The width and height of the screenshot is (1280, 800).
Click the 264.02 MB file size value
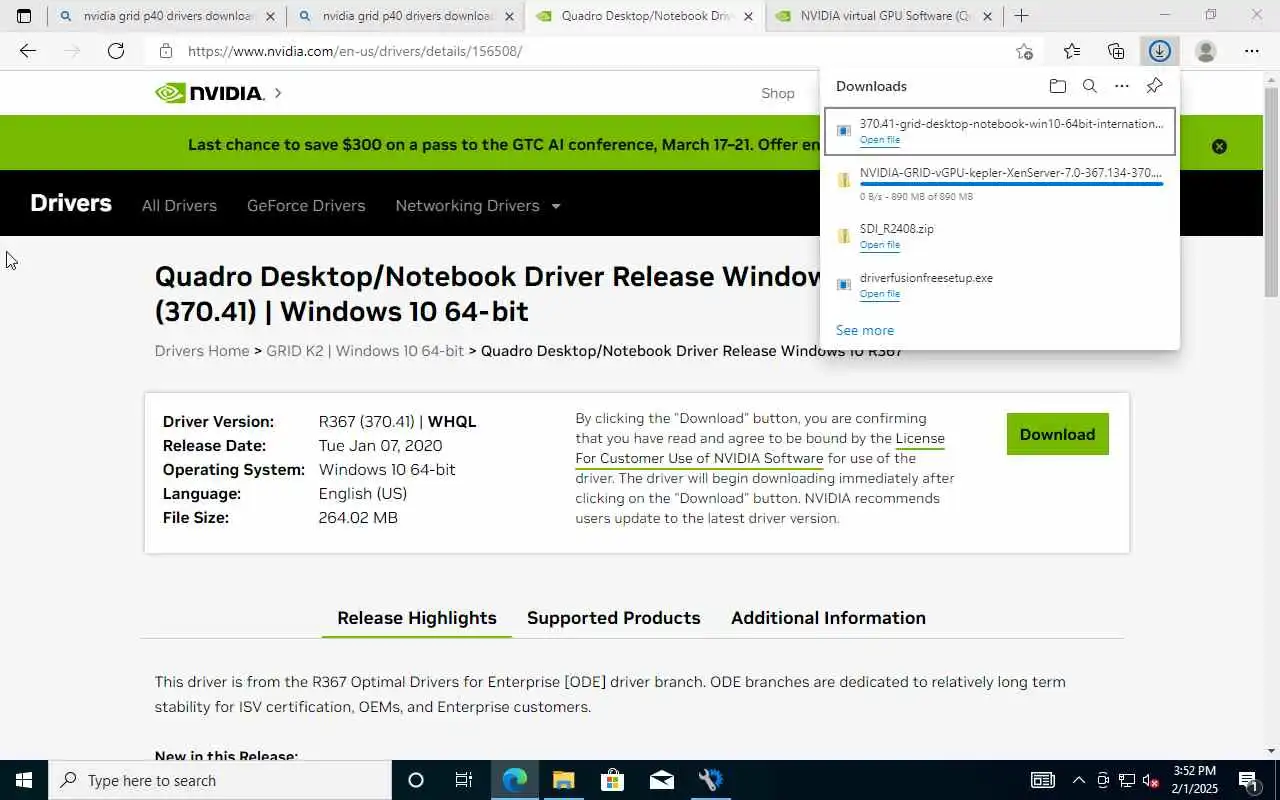[x=358, y=518]
